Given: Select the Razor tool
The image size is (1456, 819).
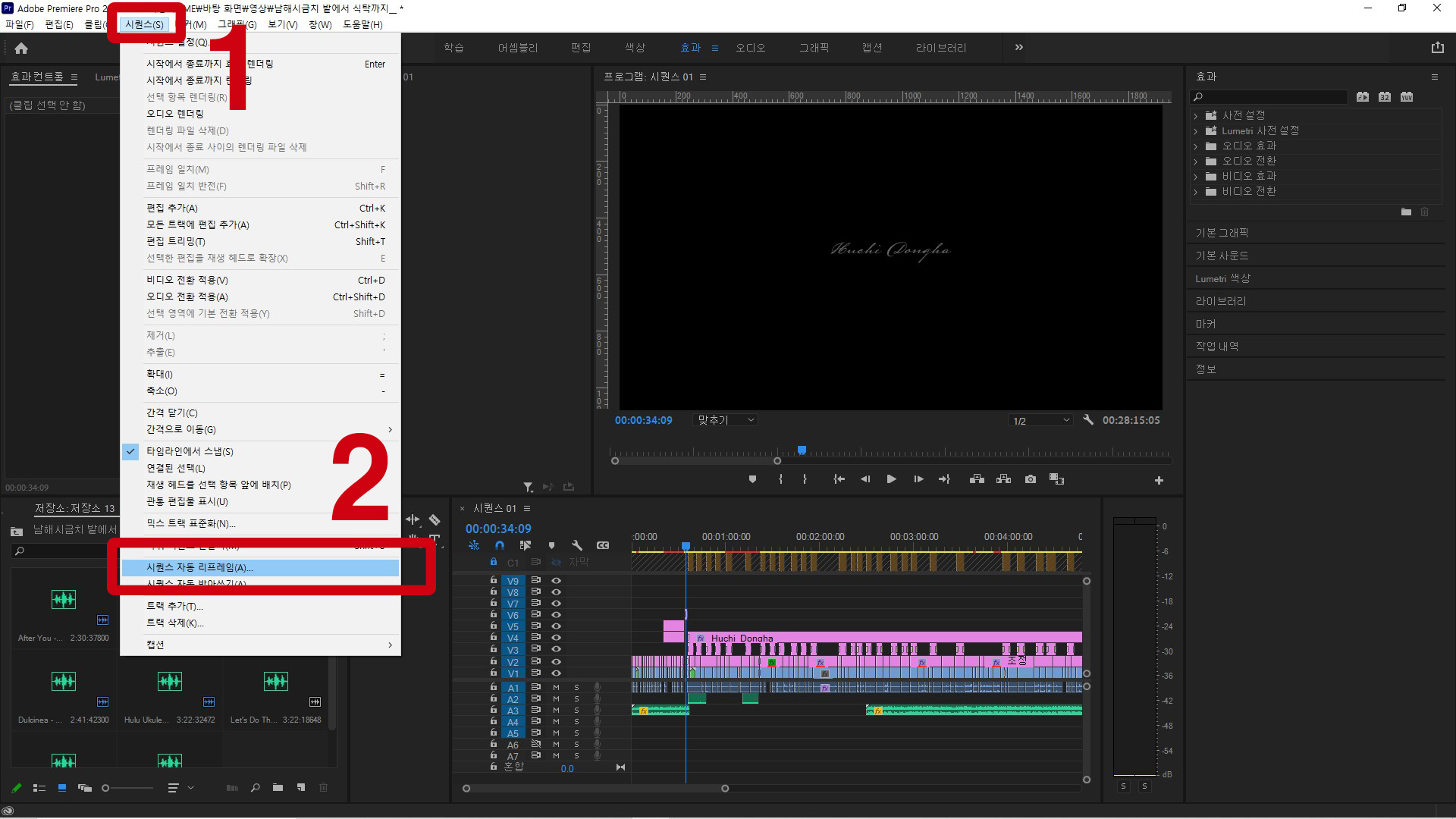Looking at the screenshot, I should [435, 520].
